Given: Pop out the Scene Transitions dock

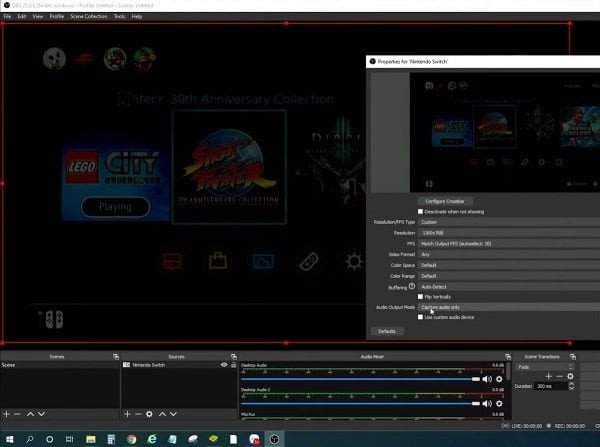Looking at the screenshot, I should click(572, 356).
